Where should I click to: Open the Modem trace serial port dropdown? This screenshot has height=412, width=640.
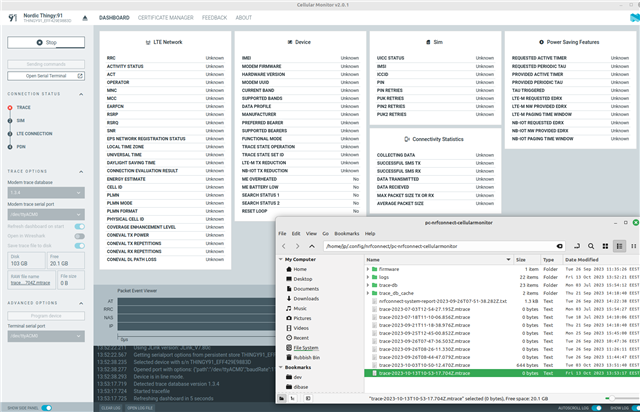(x=46, y=214)
